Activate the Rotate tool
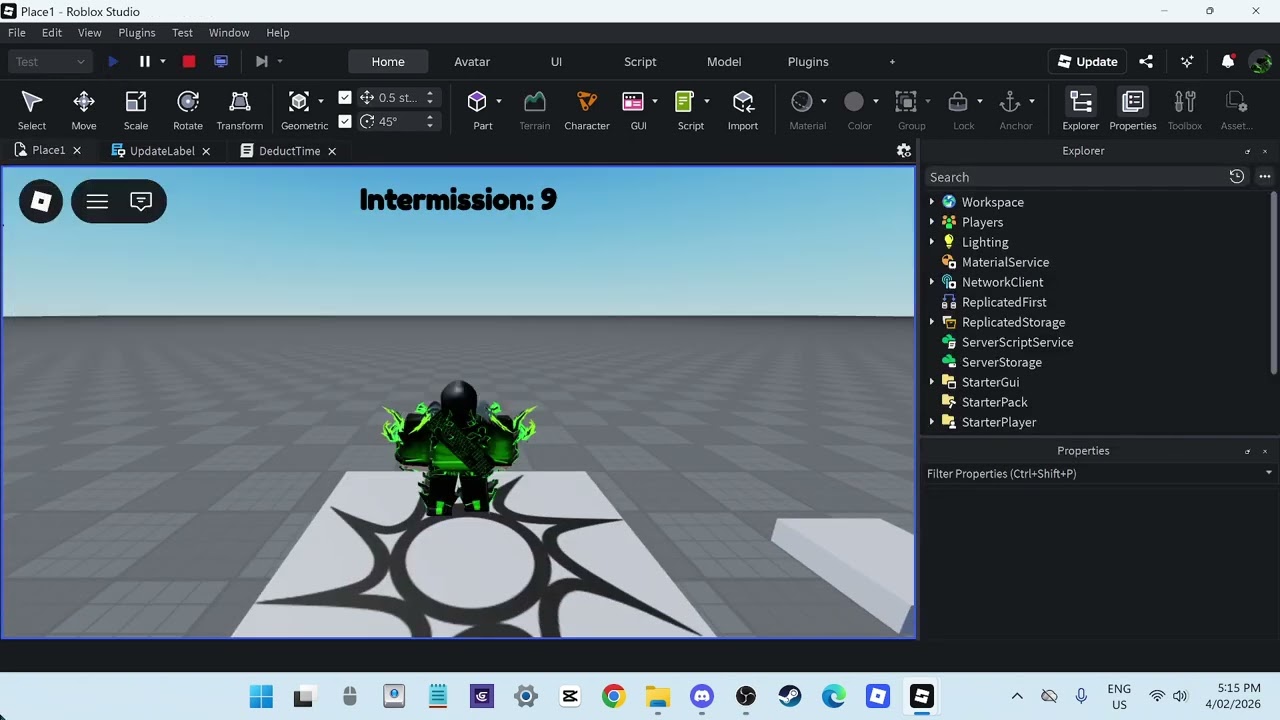Image resolution: width=1280 pixels, height=720 pixels. click(188, 110)
